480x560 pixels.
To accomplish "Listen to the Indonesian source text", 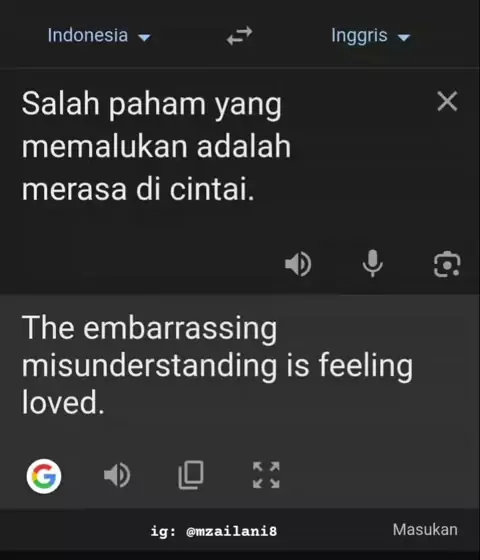I will tap(298, 264).
